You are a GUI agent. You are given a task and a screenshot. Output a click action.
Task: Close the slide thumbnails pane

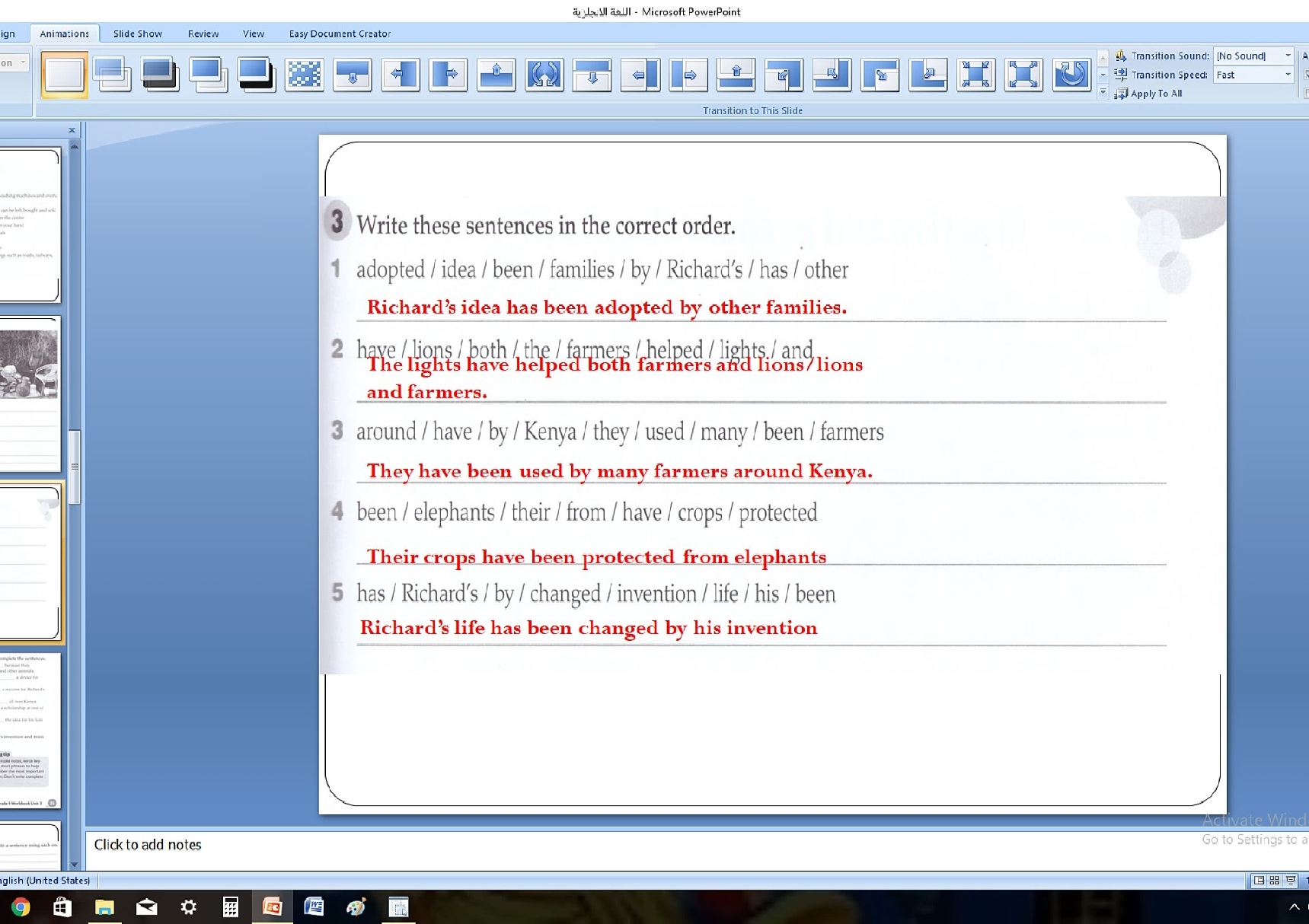click(72, 130)
